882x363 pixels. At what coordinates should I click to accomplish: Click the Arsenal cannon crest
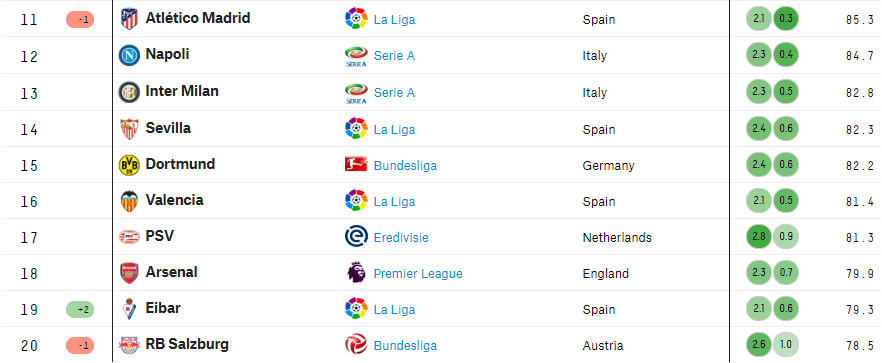coord(129,274)
